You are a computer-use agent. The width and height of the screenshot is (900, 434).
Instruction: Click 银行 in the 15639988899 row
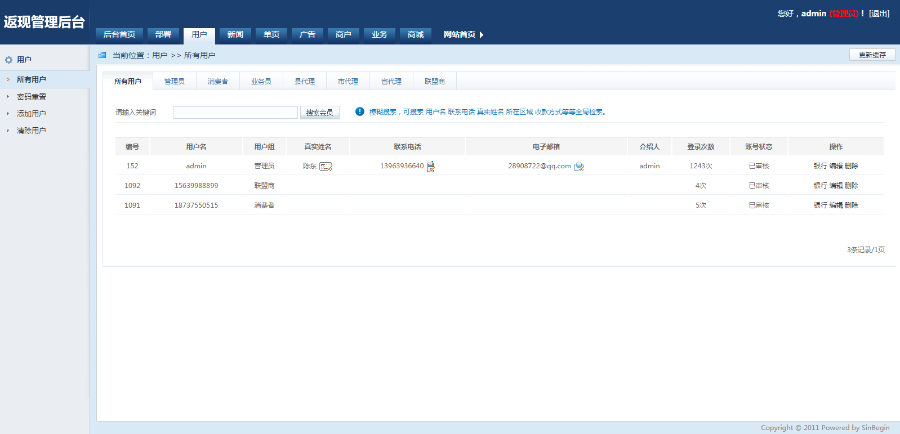[820, 185]
